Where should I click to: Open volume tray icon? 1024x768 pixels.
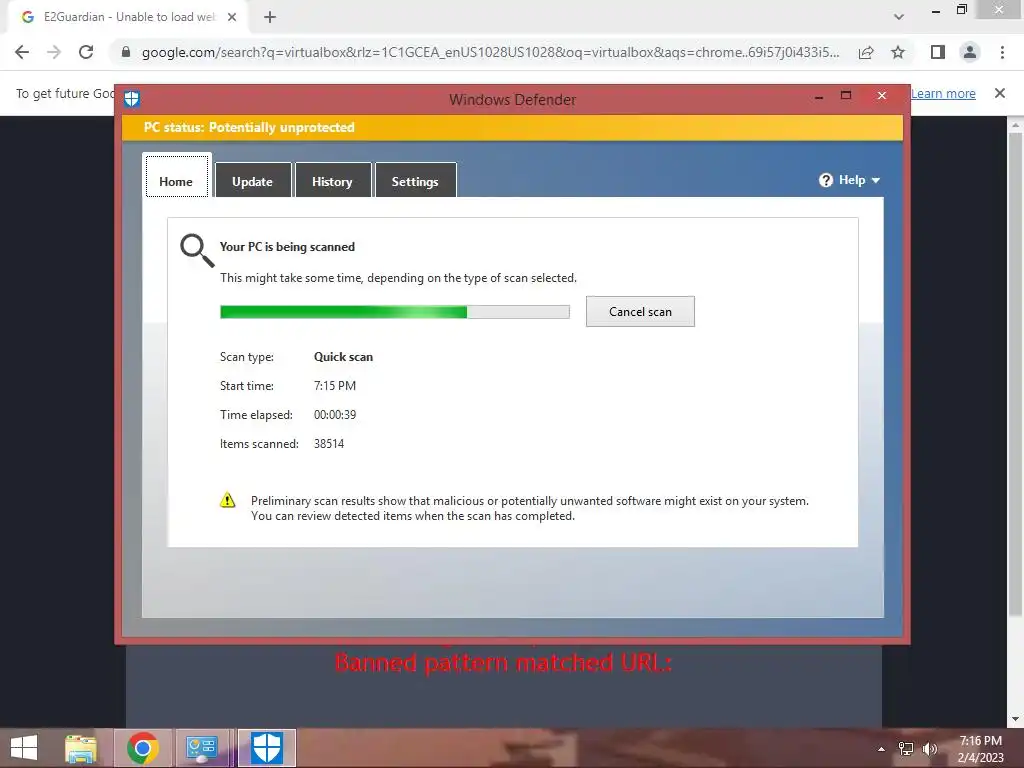929,749
